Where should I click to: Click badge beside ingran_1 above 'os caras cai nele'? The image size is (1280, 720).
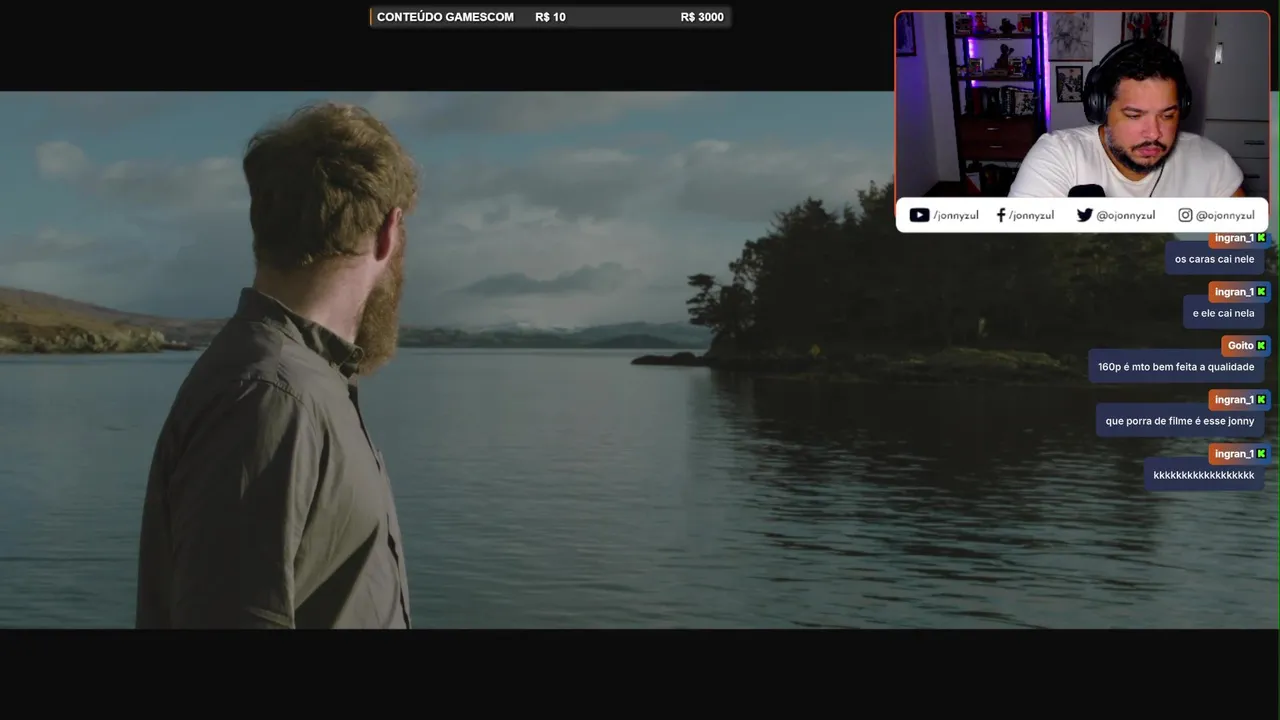pos(1261,238)
